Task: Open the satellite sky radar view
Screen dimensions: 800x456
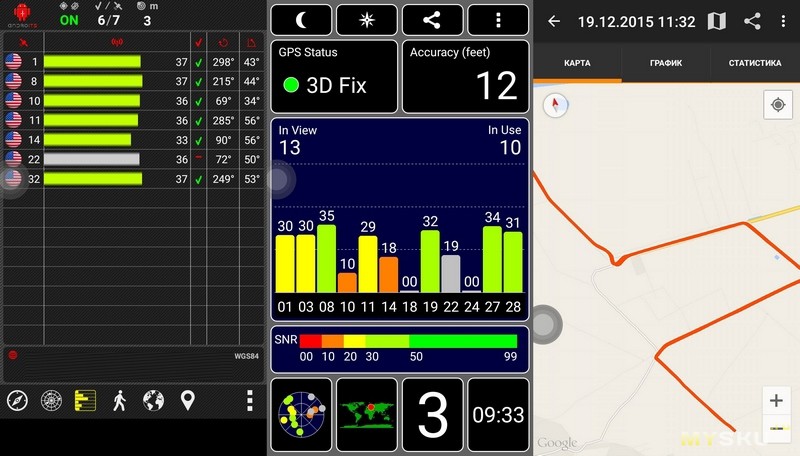Action: 51,401
